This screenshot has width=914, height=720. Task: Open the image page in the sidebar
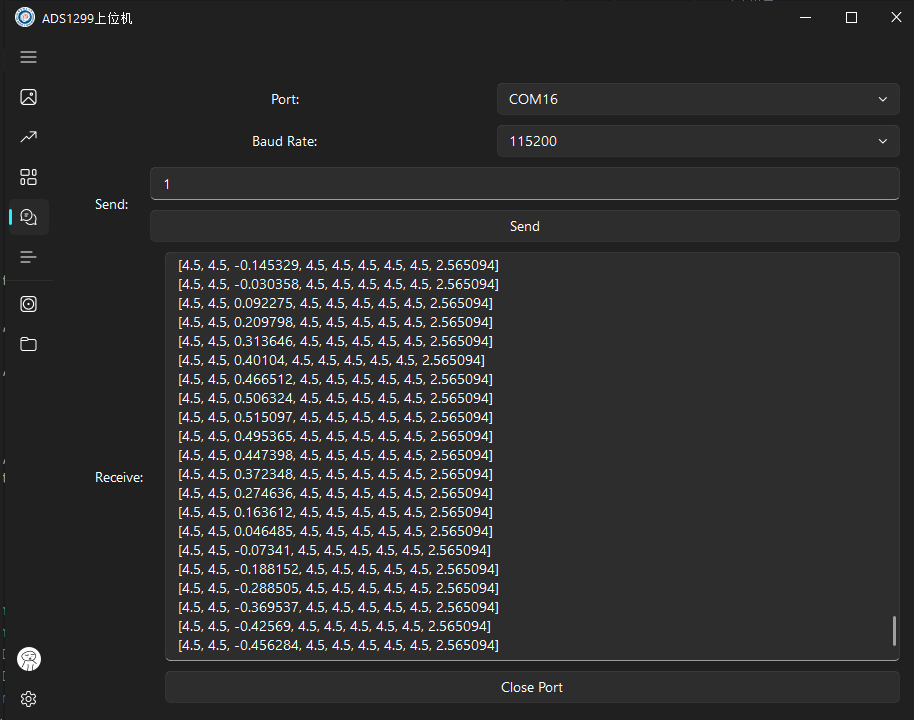pos(28,97)
